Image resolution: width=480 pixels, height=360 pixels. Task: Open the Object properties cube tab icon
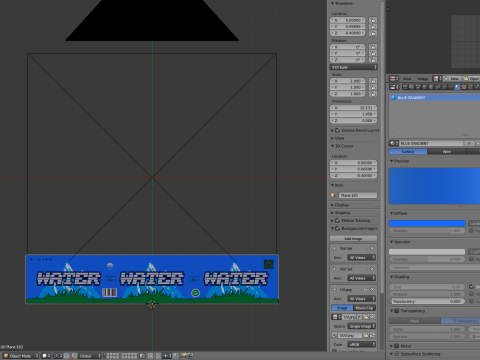[431, 87]
